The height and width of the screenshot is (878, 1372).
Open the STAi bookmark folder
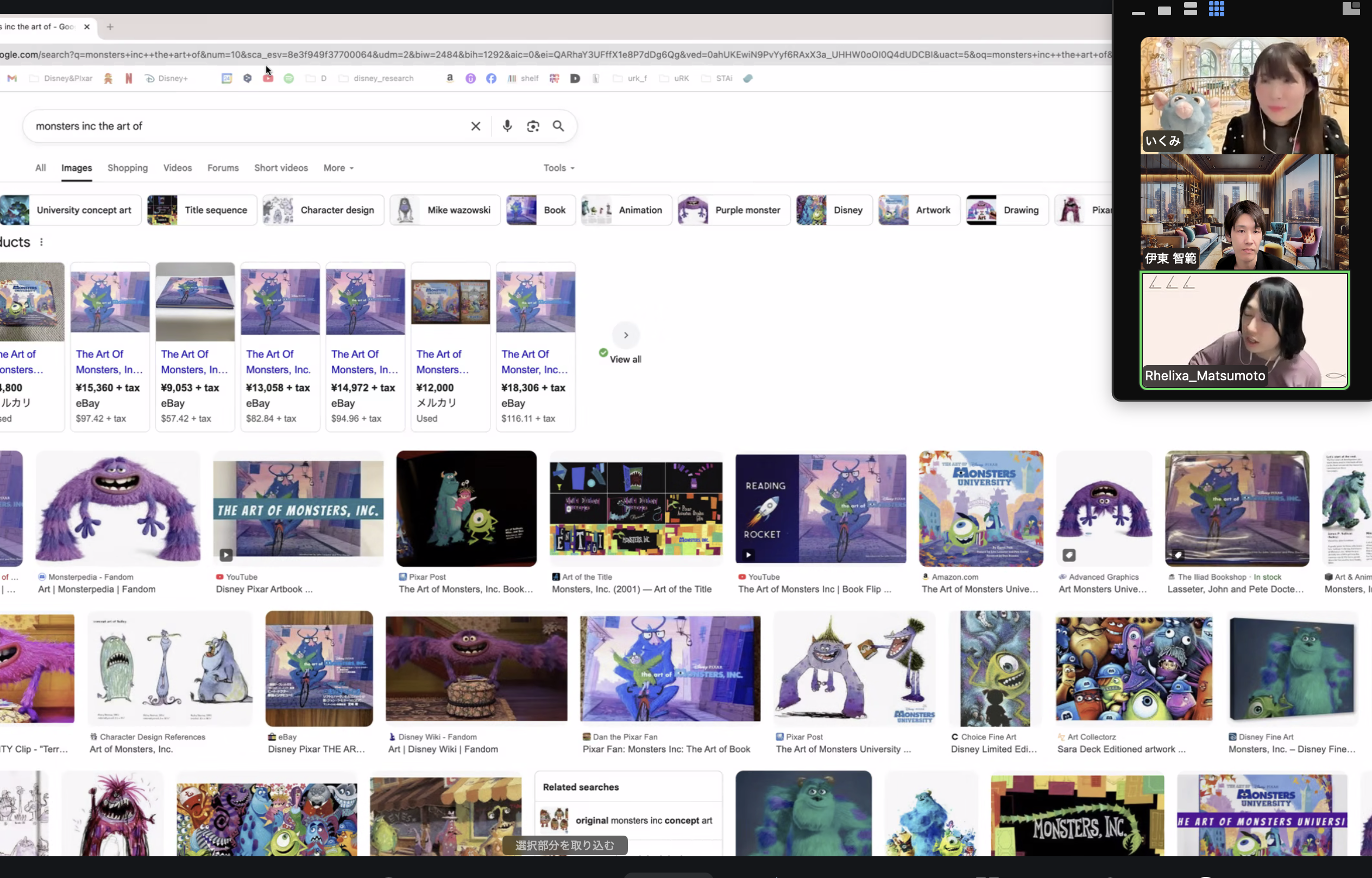click(x=717, y=78)
